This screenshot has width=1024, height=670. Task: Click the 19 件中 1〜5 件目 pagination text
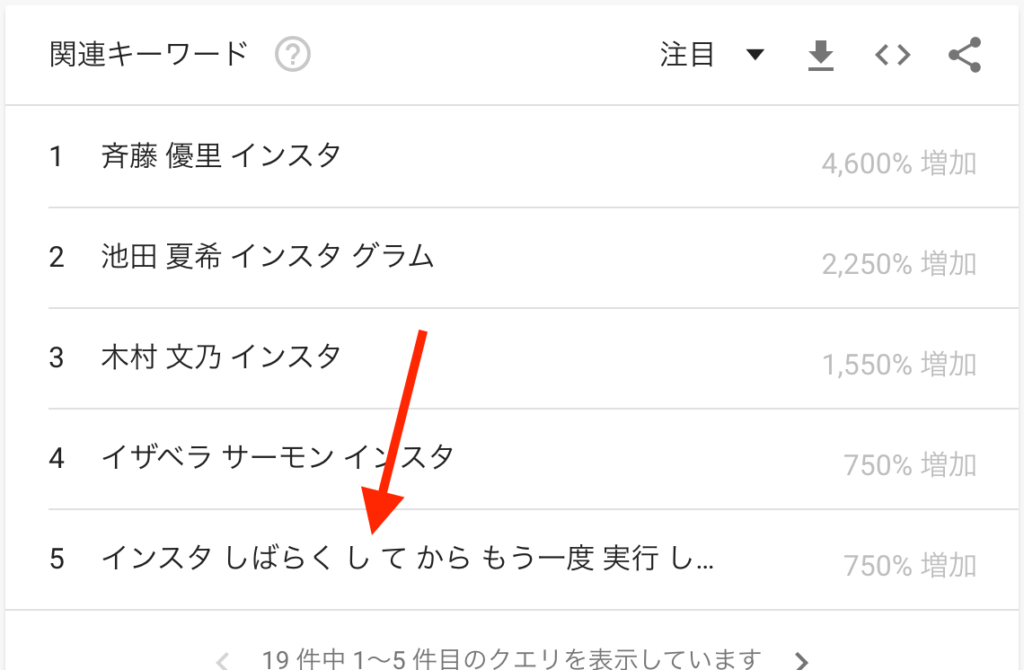pos(511,660)
